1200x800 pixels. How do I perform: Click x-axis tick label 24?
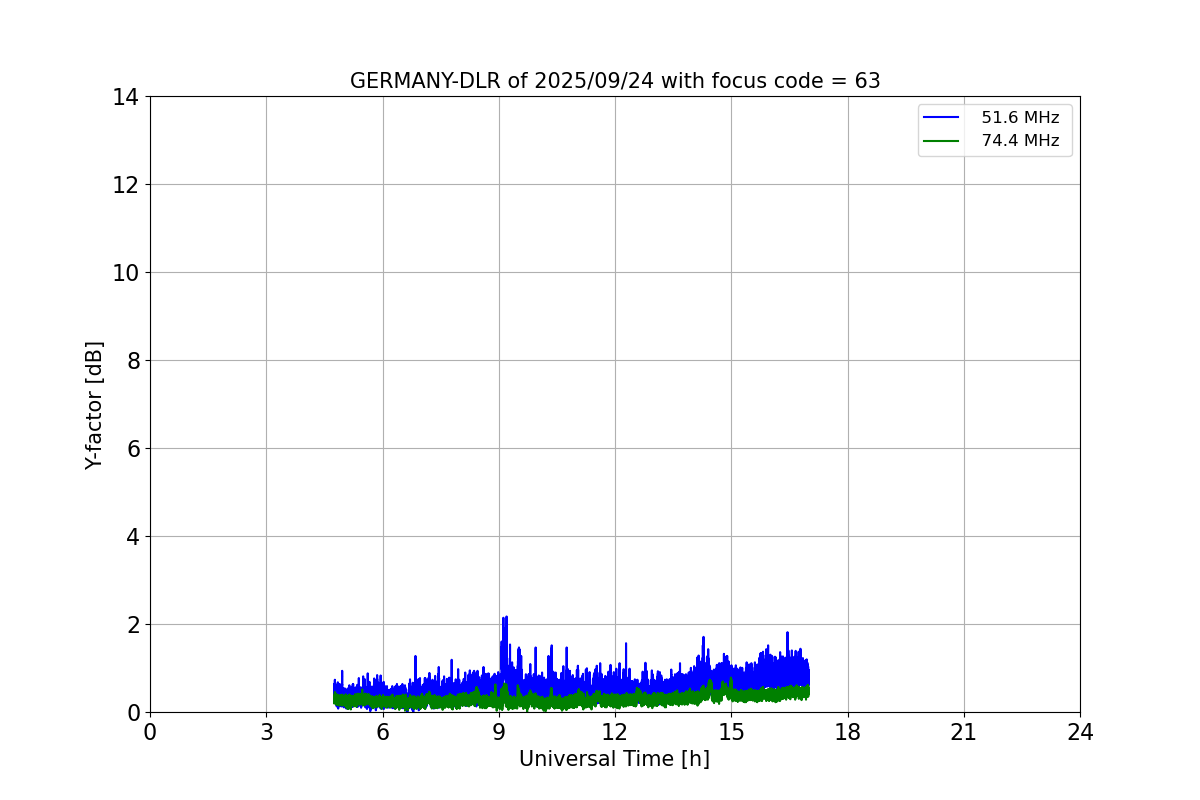pos(1080,732)
